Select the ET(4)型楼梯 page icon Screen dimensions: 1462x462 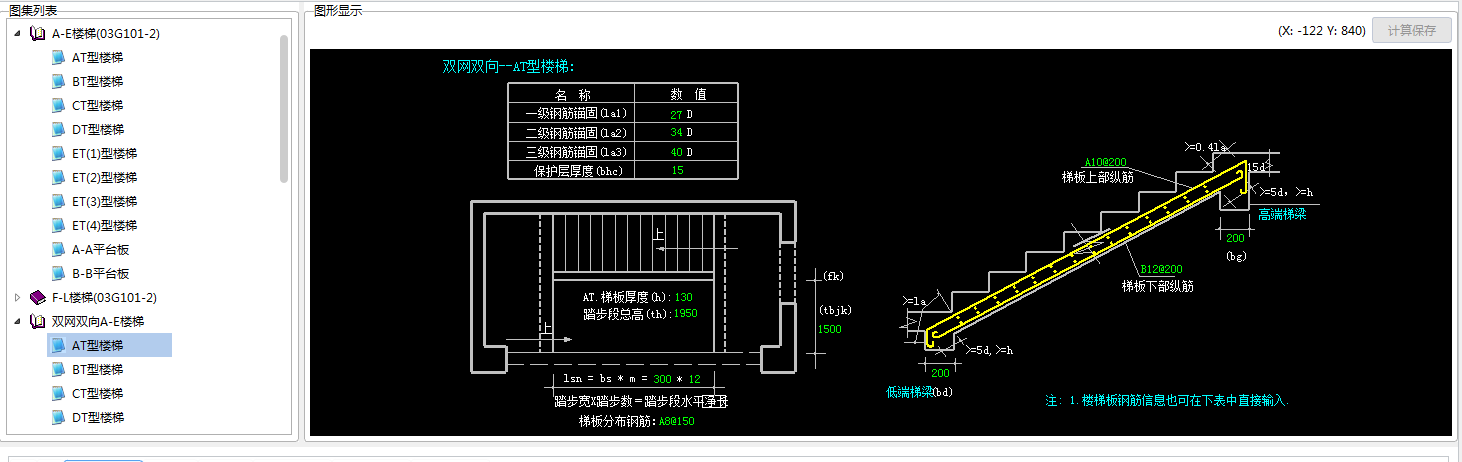pos(59,225)
